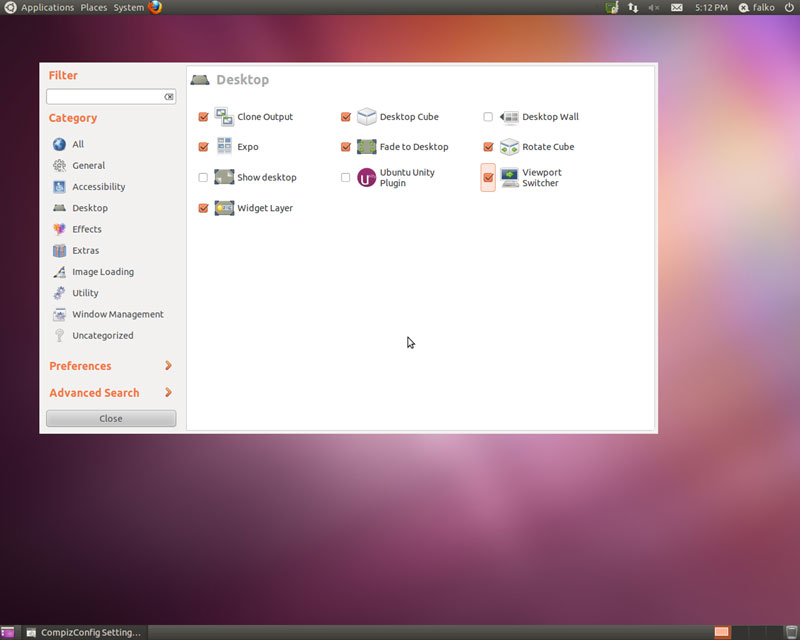Open the Expo plugin icon

[224, 146]
